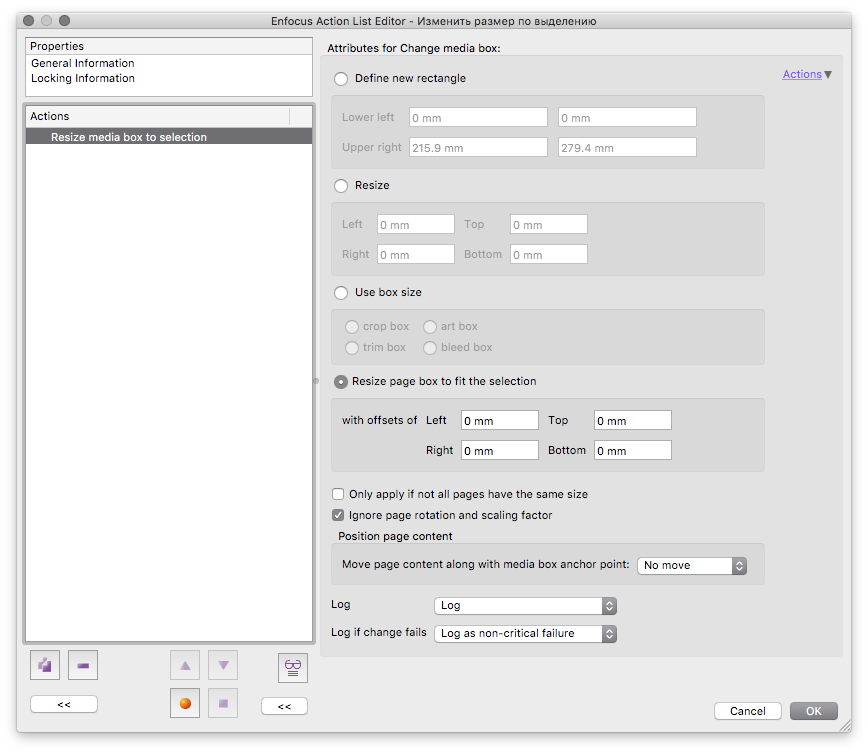Choose crop box radio button

tap(352, 327)
